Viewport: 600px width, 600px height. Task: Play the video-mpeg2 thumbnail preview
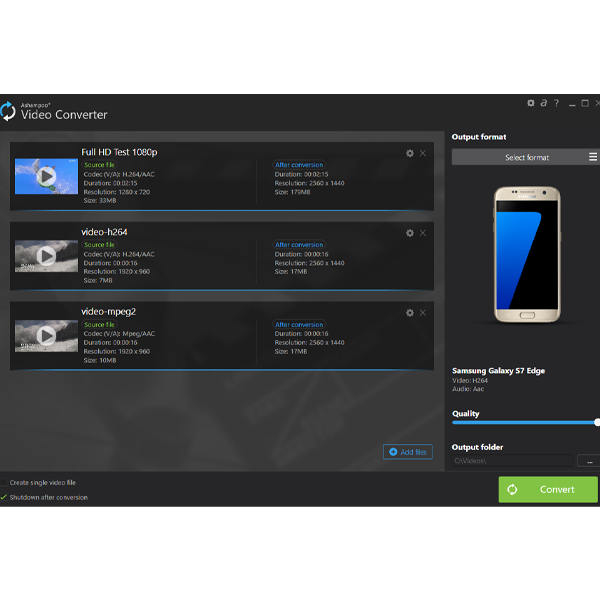point(46,336)
